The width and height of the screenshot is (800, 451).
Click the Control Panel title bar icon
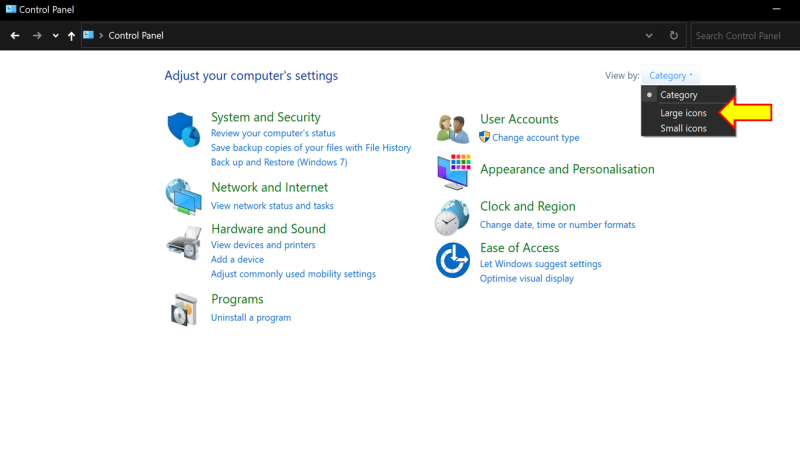coord(10,9)
